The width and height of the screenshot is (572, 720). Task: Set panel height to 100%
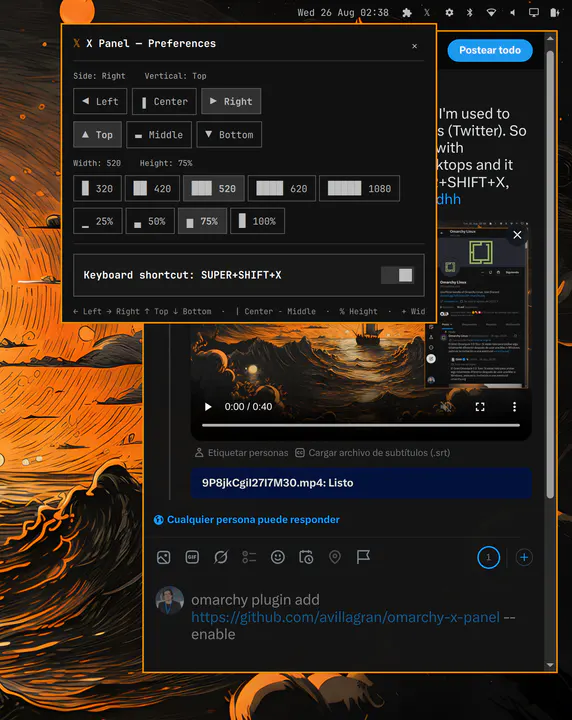tap(257, 221)
